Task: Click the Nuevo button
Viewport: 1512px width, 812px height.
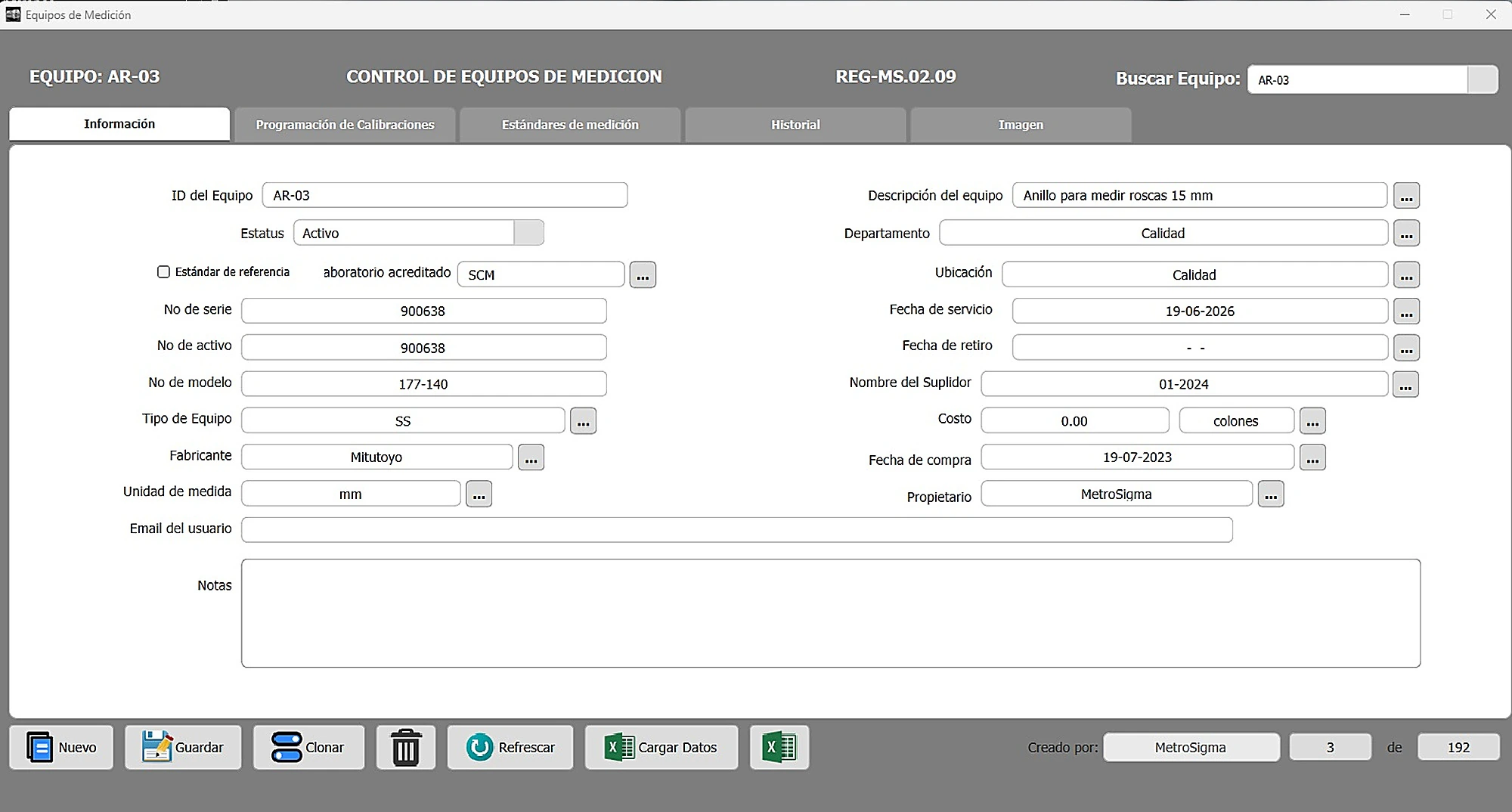Action: pos(61,747)
